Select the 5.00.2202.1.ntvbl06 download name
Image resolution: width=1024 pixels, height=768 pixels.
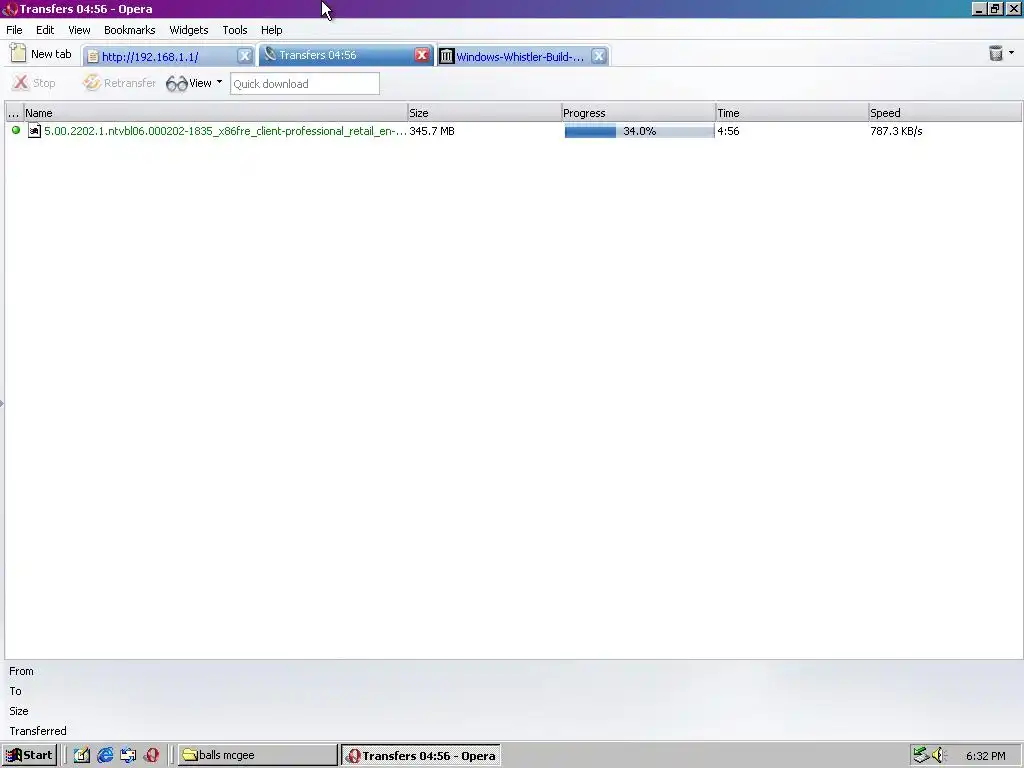pyautogui.click(x=225, y=131)
